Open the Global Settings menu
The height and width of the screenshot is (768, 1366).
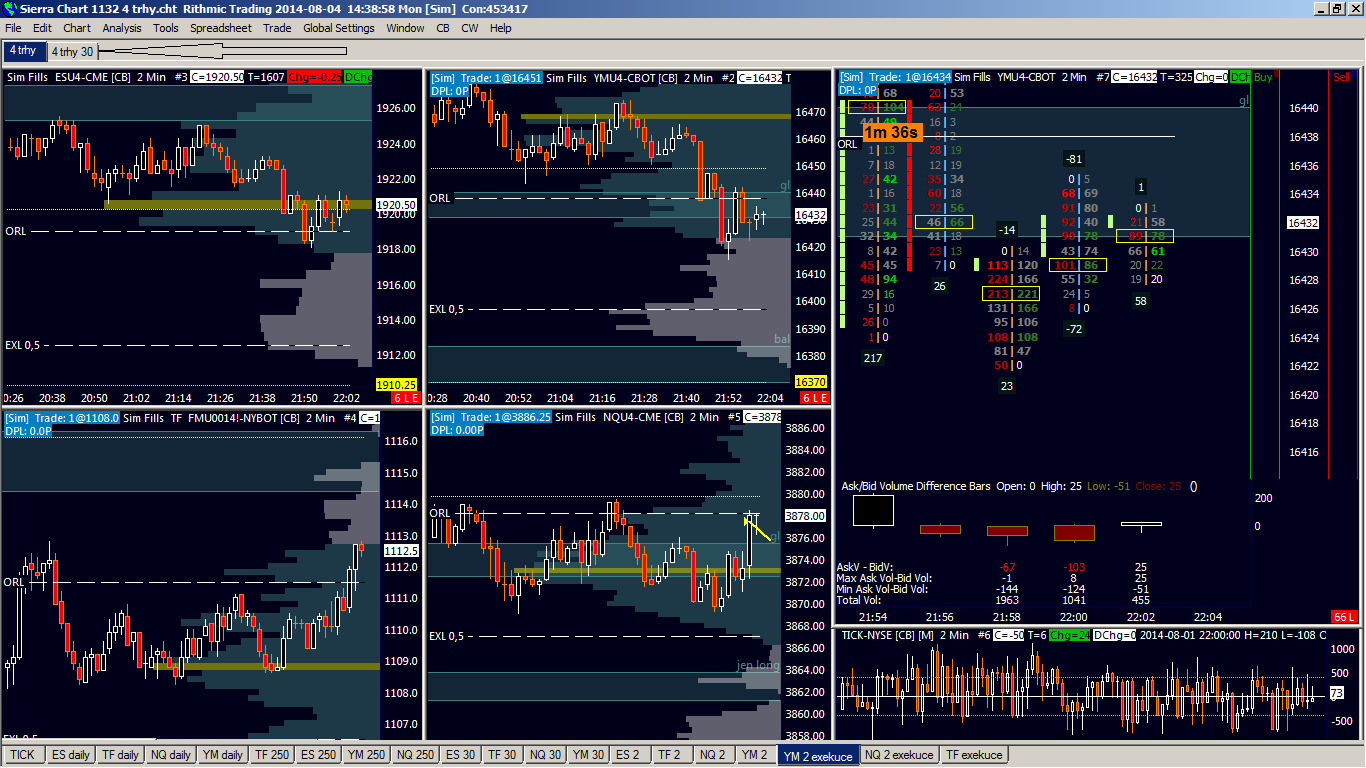tap(339, 28)
